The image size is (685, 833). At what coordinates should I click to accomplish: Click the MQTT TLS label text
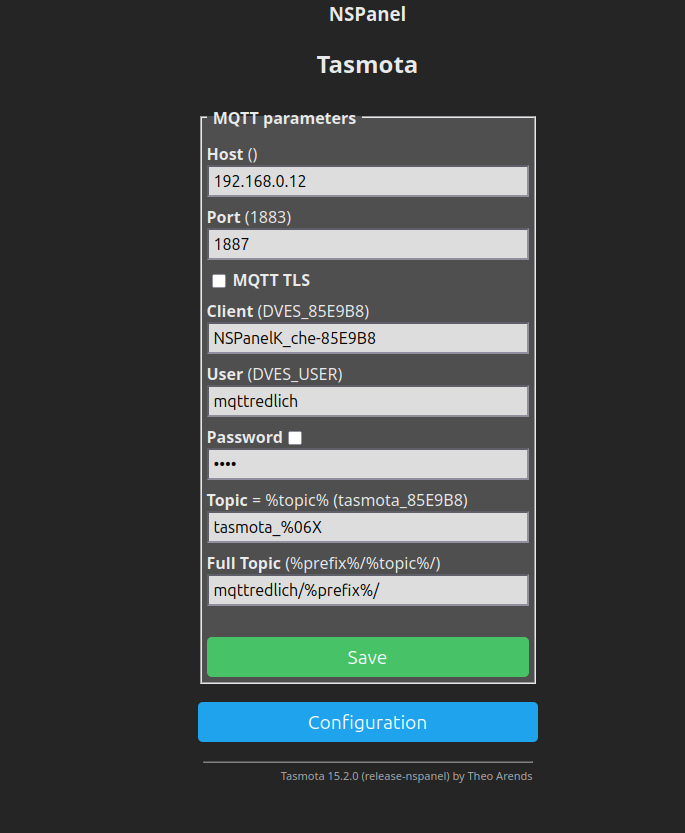coord(272,280)
